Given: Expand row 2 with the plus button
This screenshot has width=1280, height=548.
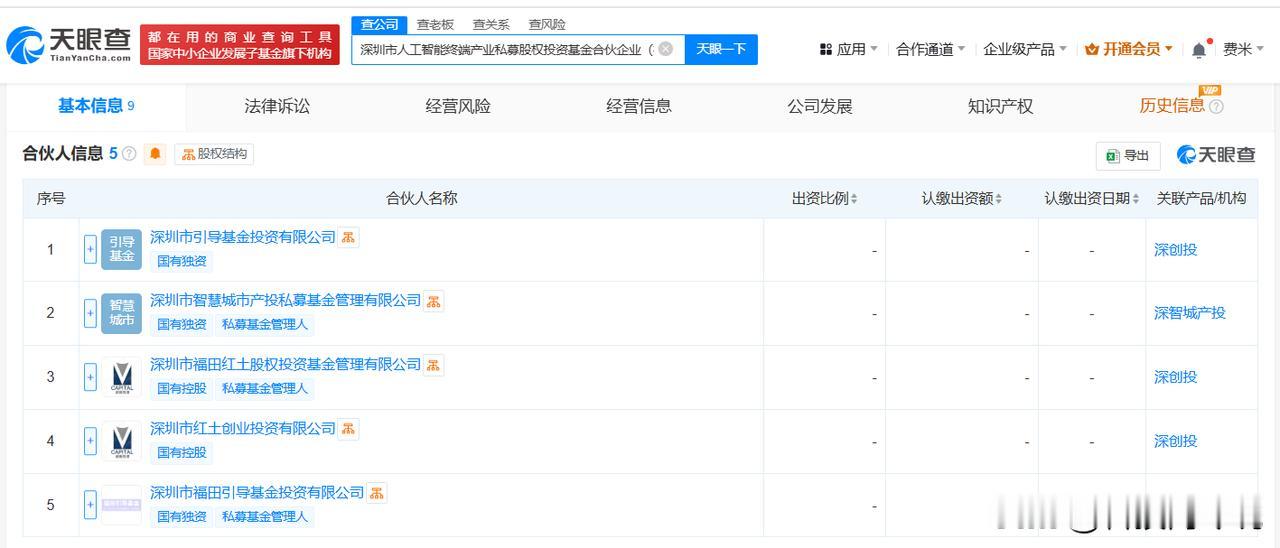Looking at the screenshot, I should (90, 313).
